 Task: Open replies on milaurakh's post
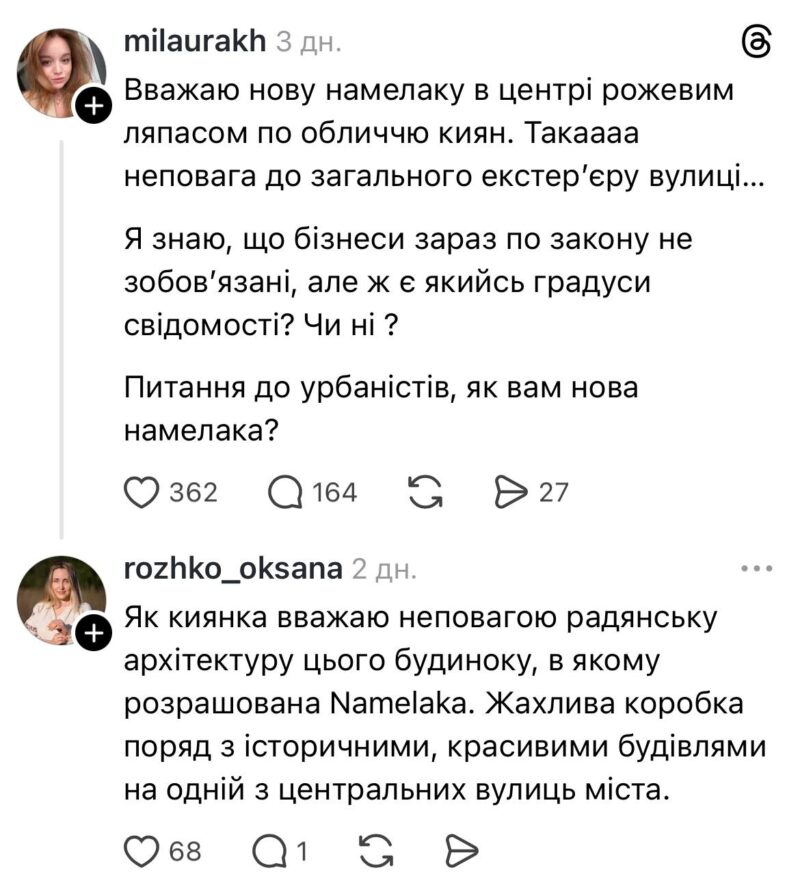(x=288, y=491)
